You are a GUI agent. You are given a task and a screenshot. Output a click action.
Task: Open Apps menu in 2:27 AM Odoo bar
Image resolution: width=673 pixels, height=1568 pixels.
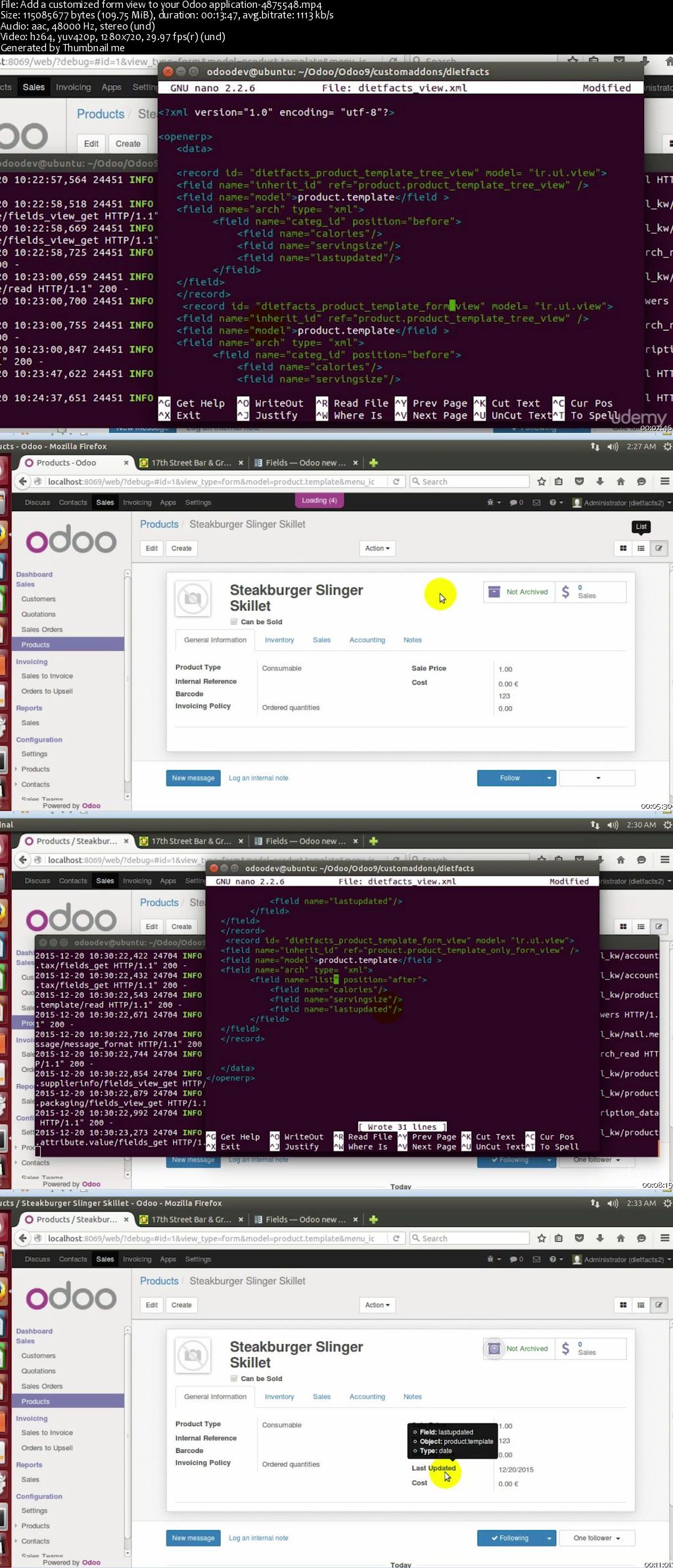pyautogui.click(x=168, y=503)
